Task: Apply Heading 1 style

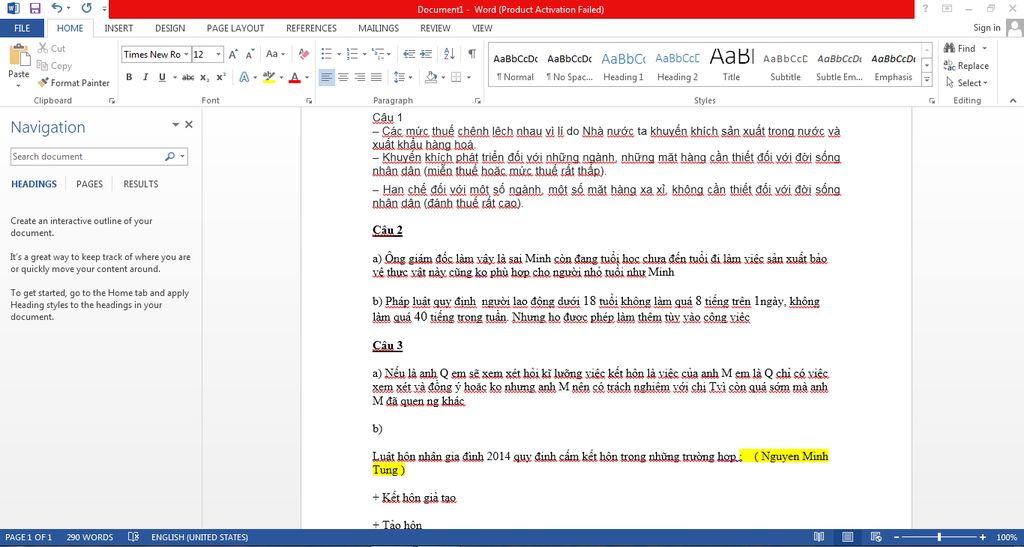Action: [x=623, y=65]
